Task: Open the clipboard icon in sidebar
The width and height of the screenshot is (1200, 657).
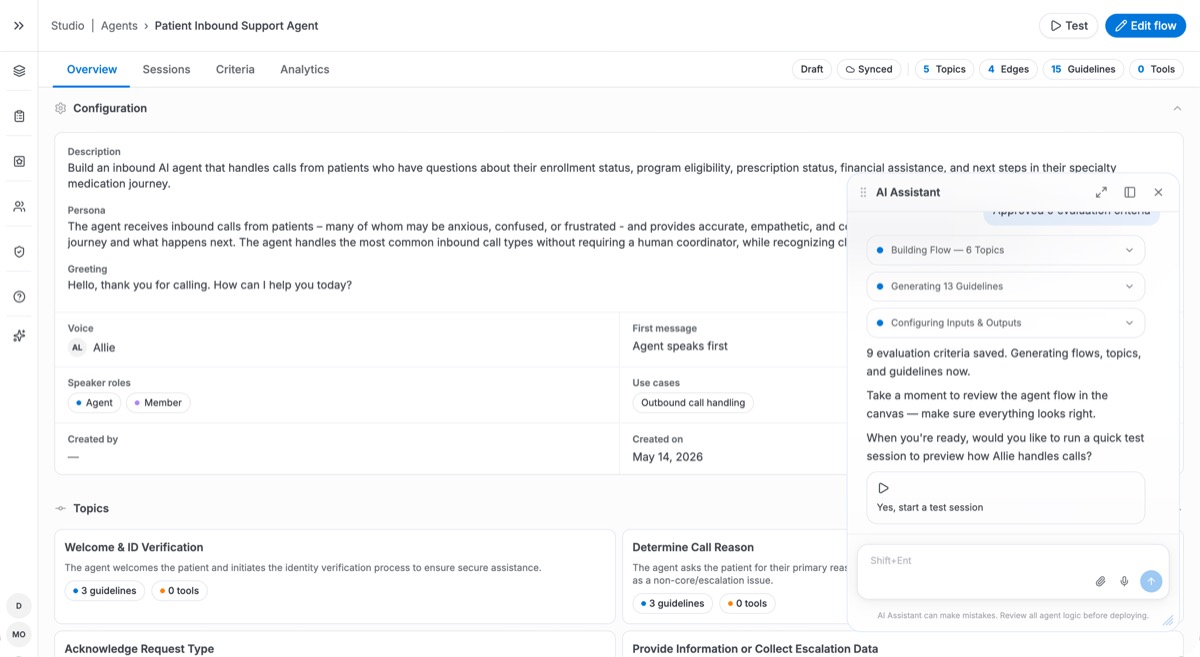Action: (x=19, y=116)
